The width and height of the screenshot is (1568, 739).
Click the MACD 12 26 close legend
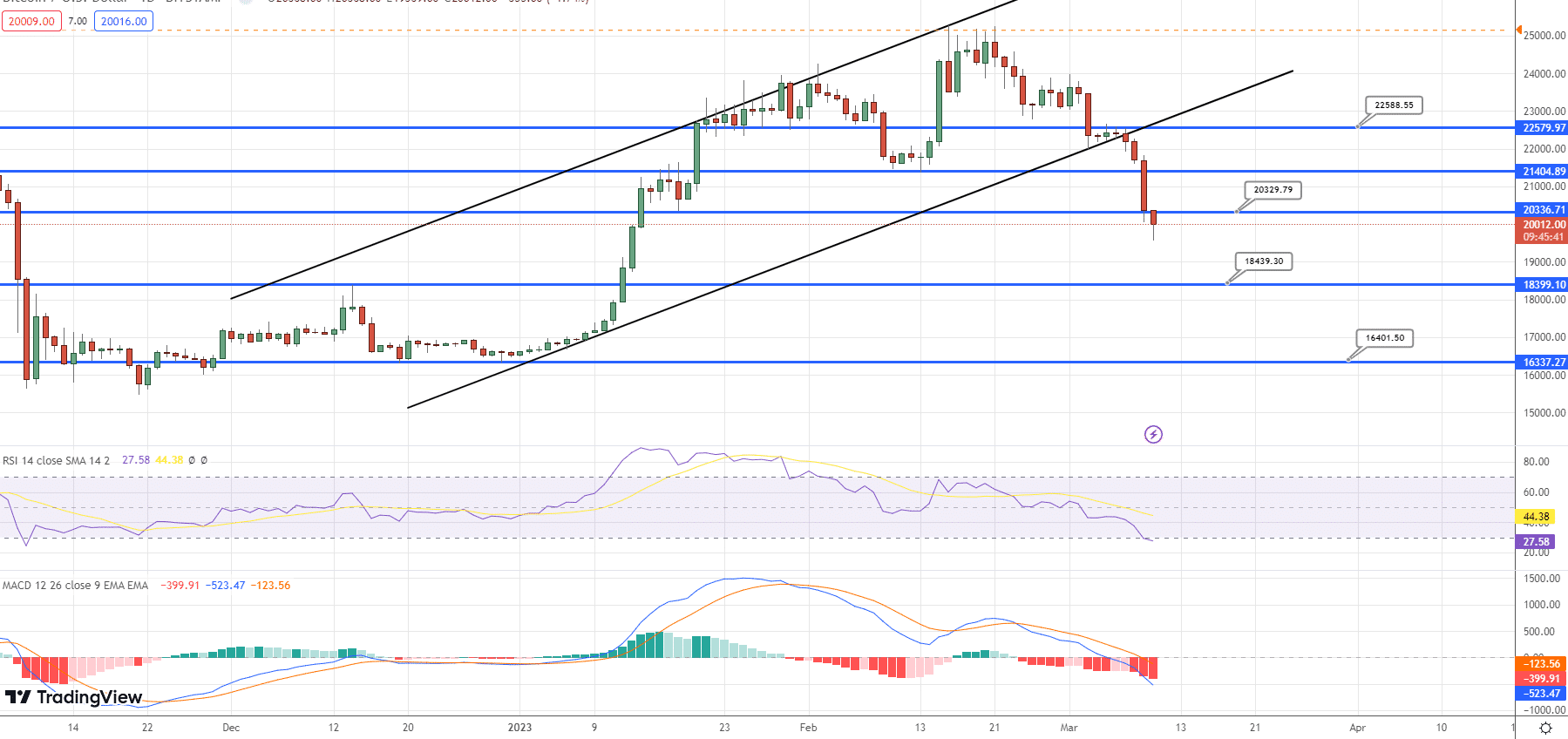(x=75, y=586)
